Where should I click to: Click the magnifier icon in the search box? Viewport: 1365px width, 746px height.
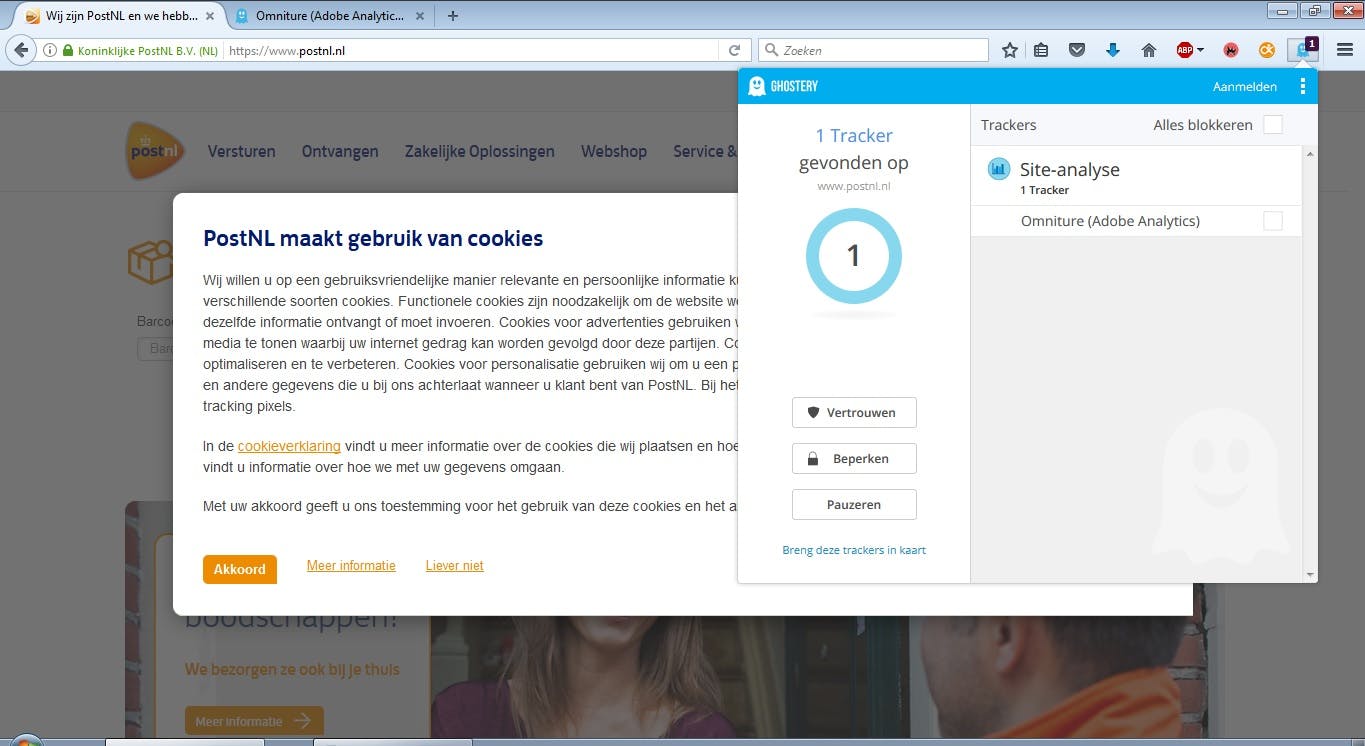coord(771,50)
